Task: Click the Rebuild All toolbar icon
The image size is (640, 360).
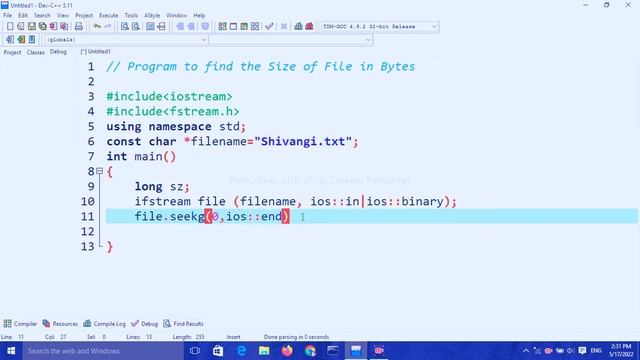Action: tap(255, 27)
